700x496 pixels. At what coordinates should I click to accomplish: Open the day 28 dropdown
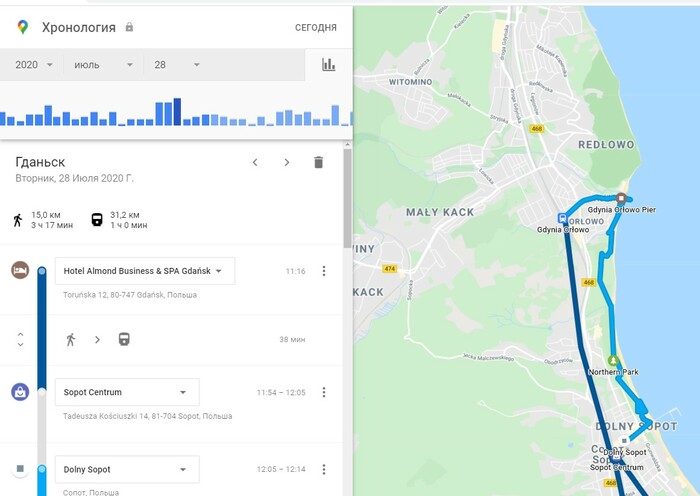(177, 65)
